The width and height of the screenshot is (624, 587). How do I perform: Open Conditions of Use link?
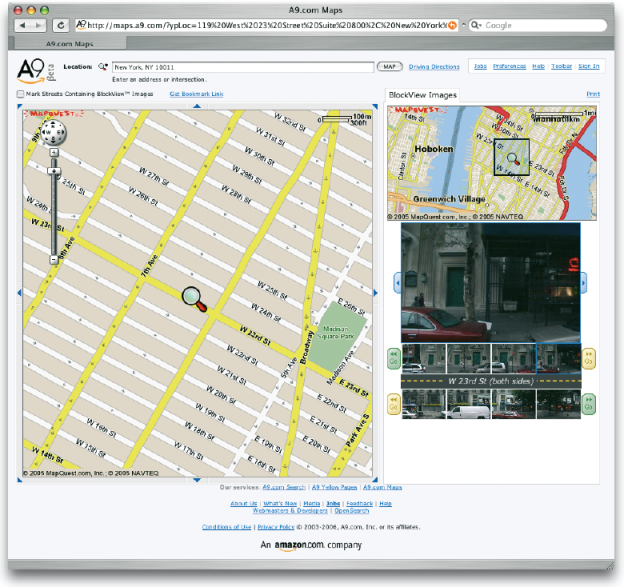click(226, 527)
